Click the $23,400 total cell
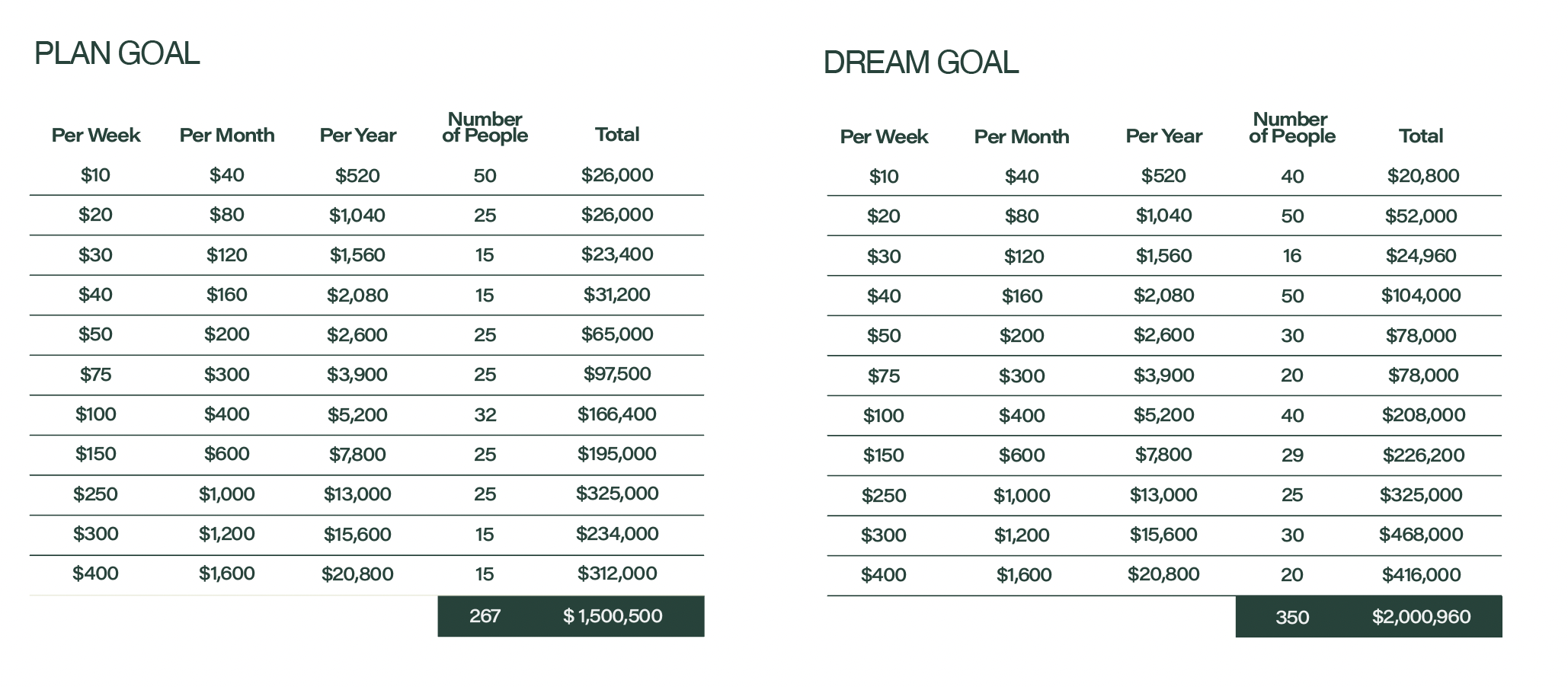1568x687 pixels. coord(617,254)
